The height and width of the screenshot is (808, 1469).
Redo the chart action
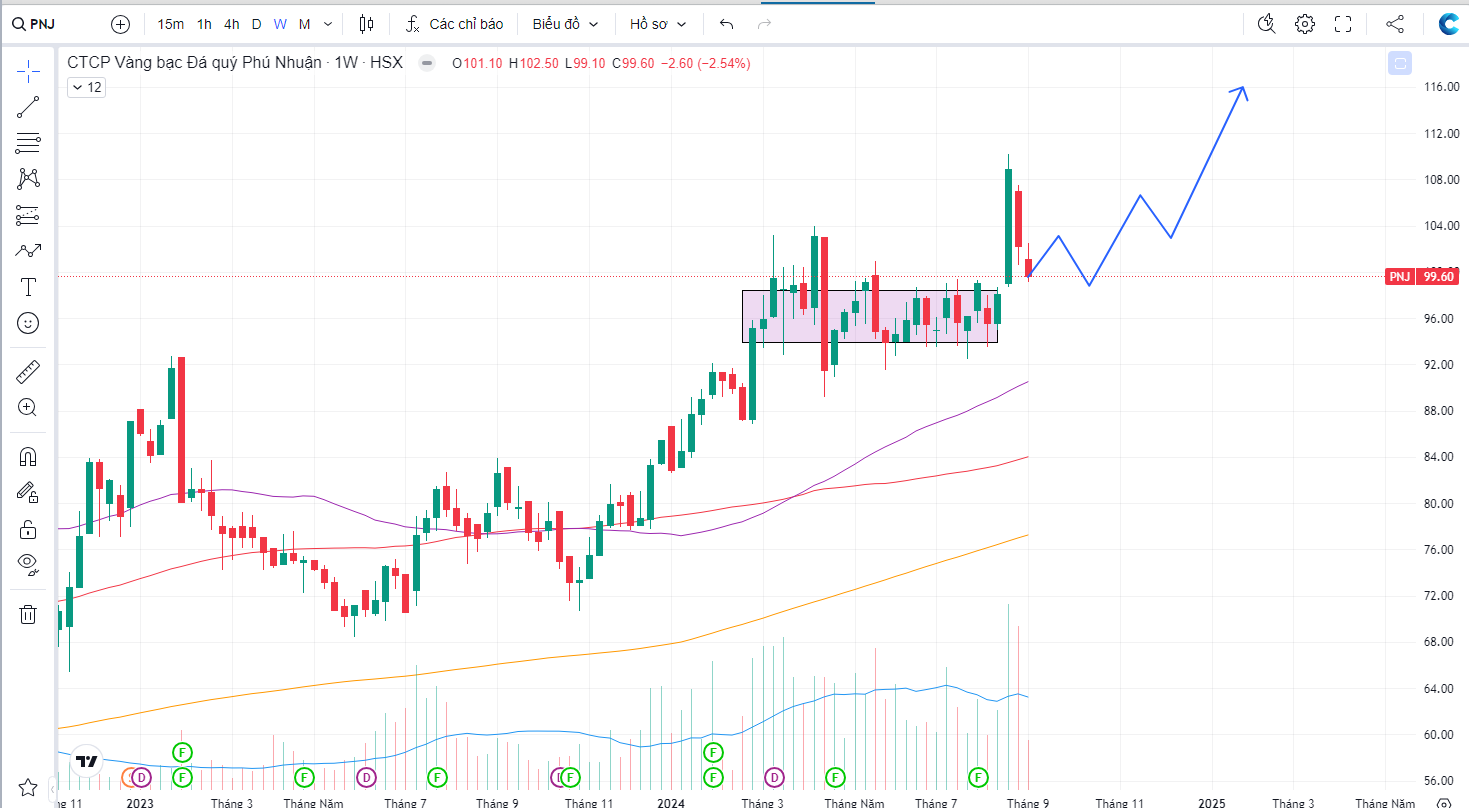click(765, 24)
